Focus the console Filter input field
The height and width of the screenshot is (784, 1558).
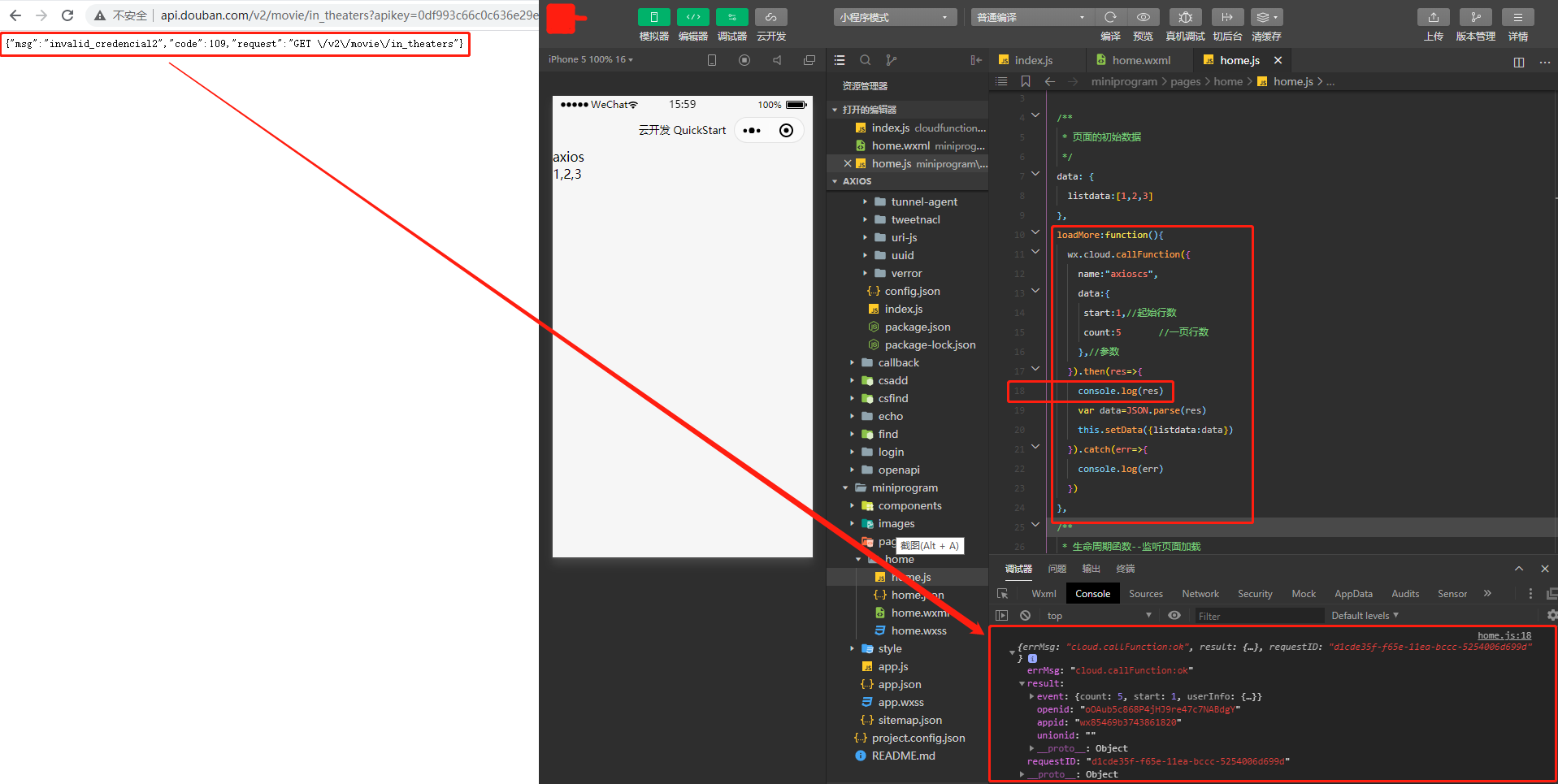(1259, 616)
